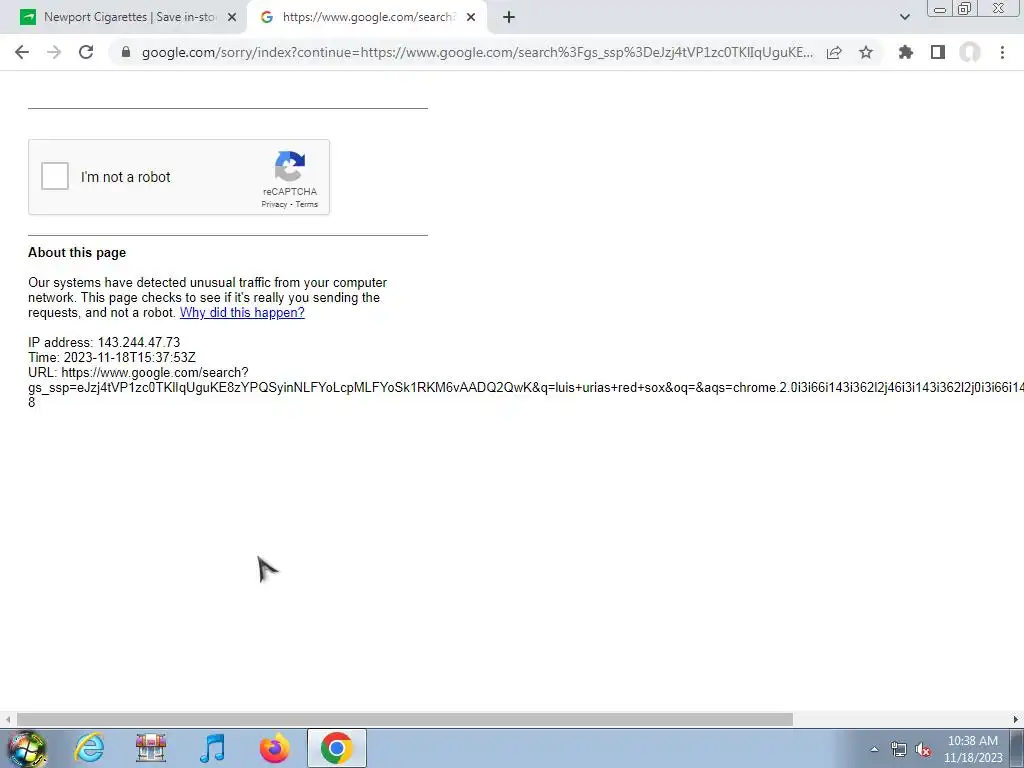This screenshot has height=768, width=1024.
Task: Click the Chrome taskbar icon
Action: point(336,748)
